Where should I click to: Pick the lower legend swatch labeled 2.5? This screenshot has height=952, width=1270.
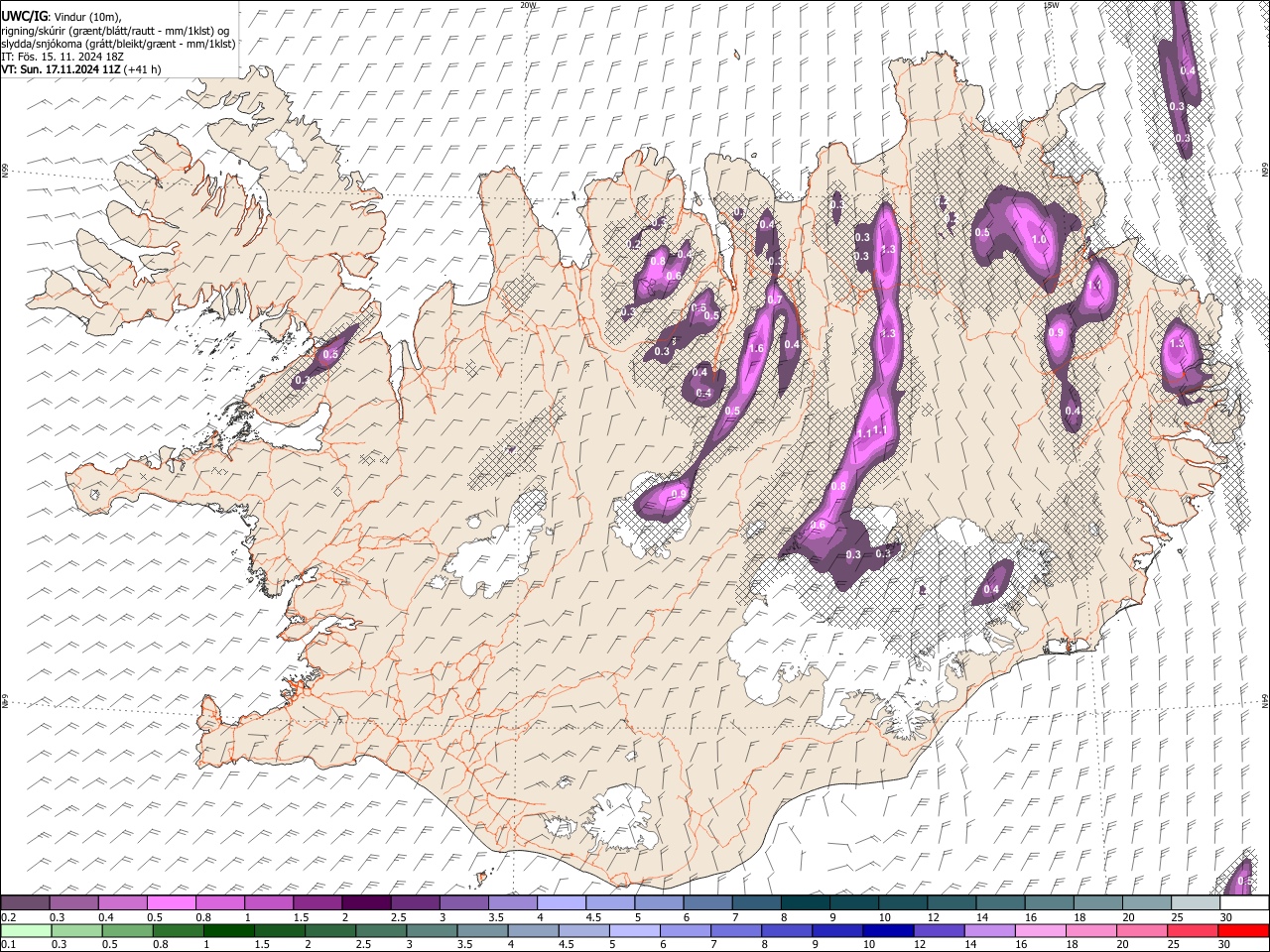pos(381,931)
